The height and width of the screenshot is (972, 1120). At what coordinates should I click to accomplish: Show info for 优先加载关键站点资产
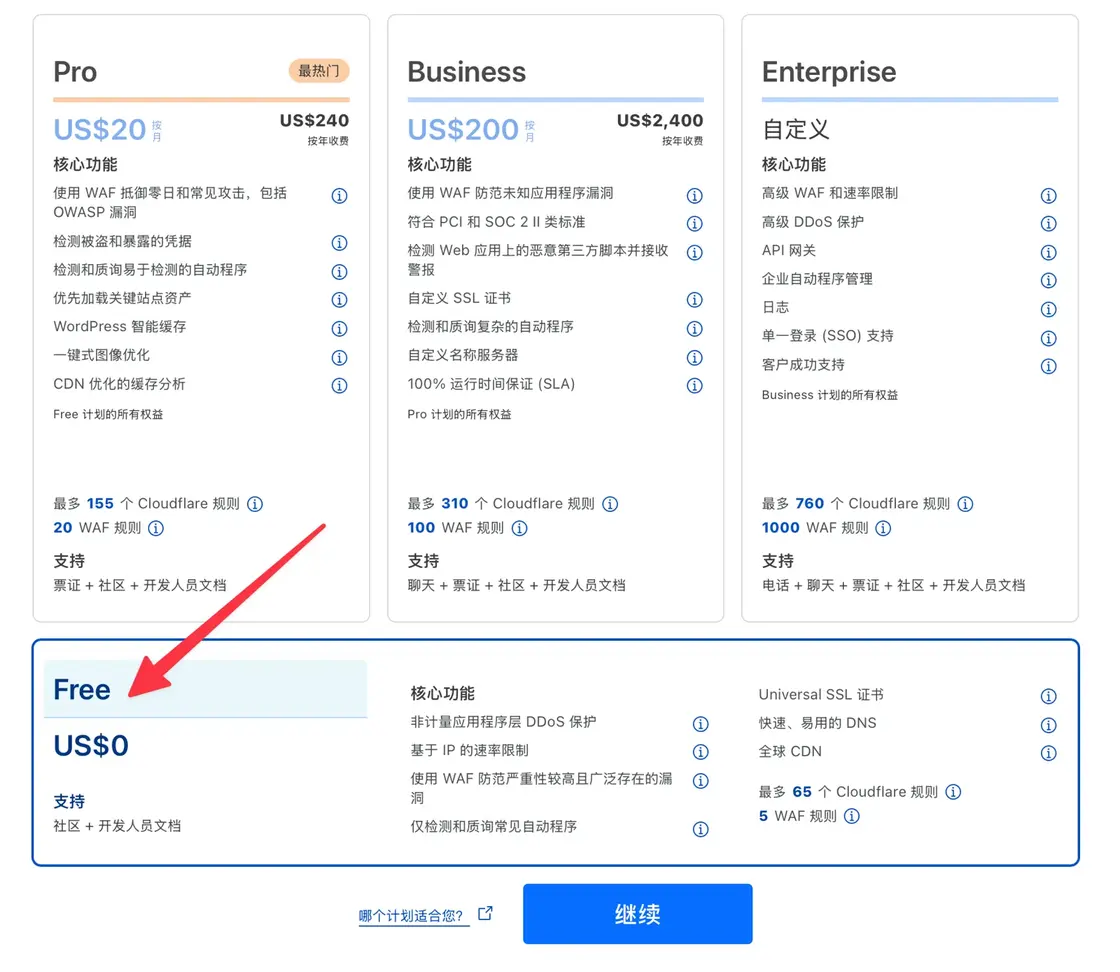point(339,300)
